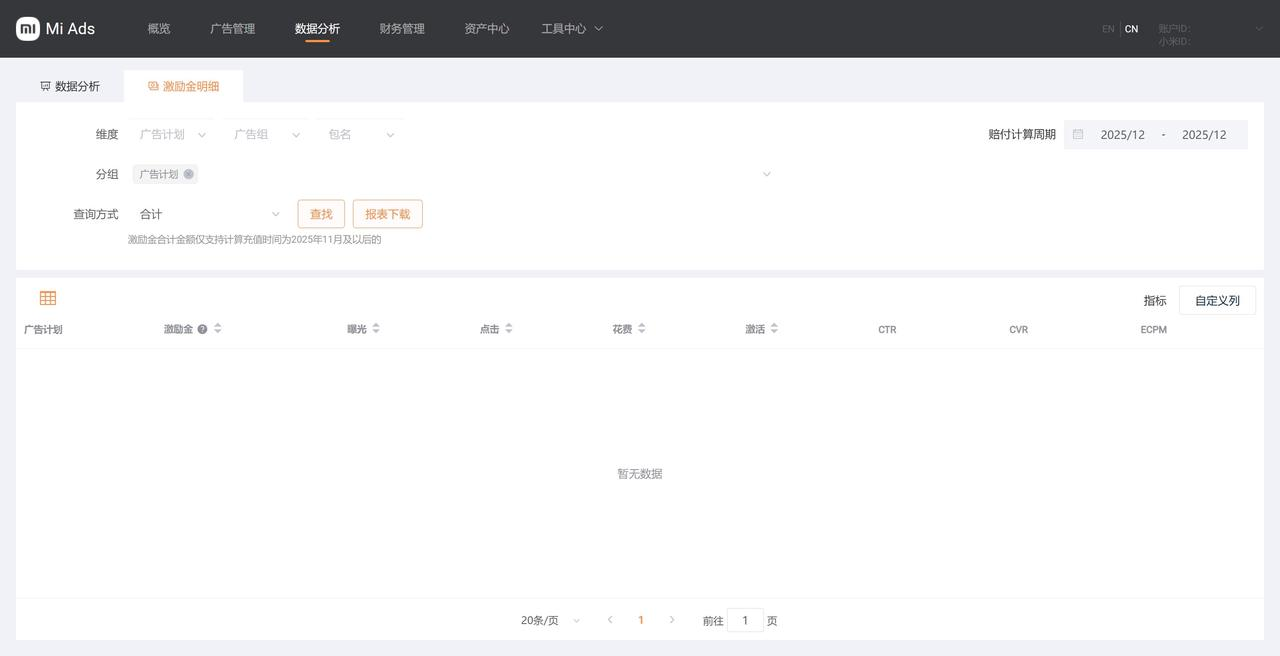The image size is (1280, 656).
Task: Open the 广告计划 dimension dropdown
Action: tap(172, 134)
